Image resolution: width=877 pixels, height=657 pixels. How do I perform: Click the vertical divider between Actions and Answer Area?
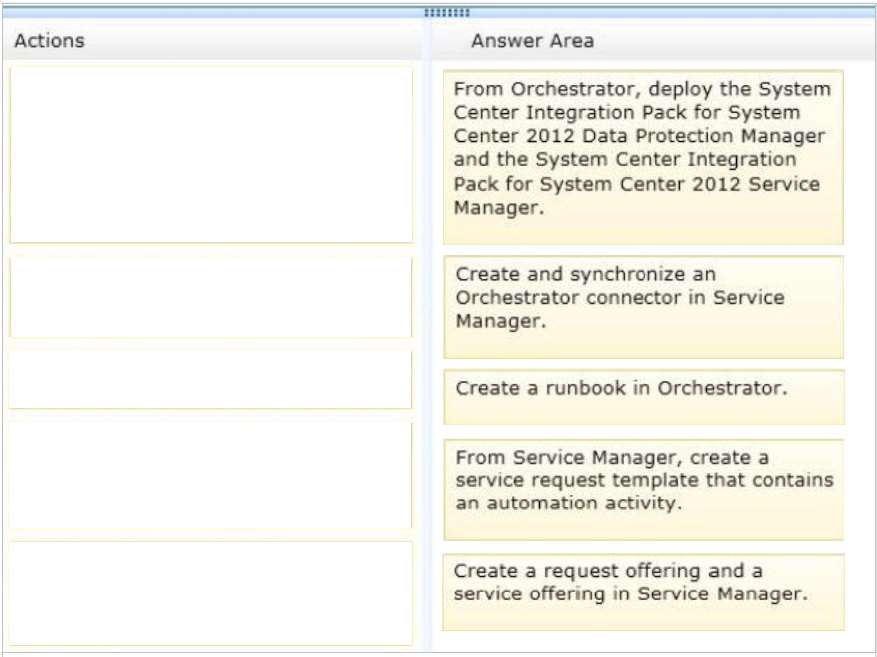[x=428, y=335]
